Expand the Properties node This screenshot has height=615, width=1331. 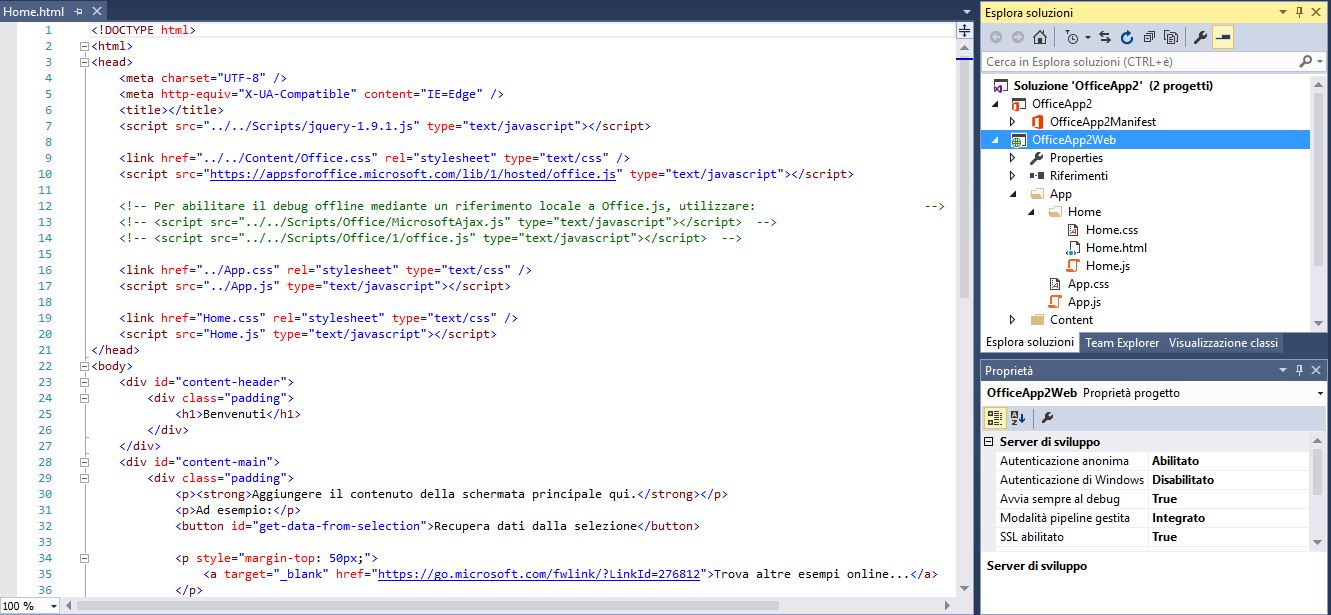[x=1013, y=158]
